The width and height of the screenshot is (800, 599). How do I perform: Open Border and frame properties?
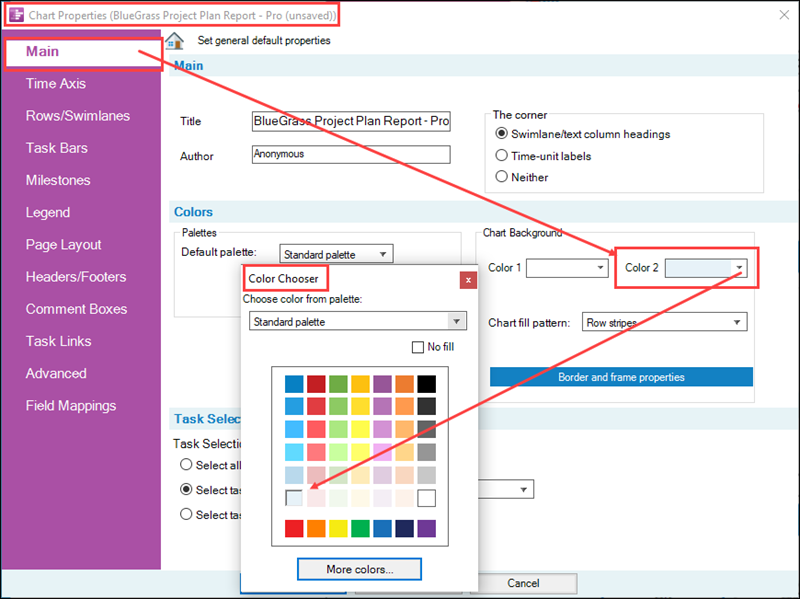[x=621, y=377]
